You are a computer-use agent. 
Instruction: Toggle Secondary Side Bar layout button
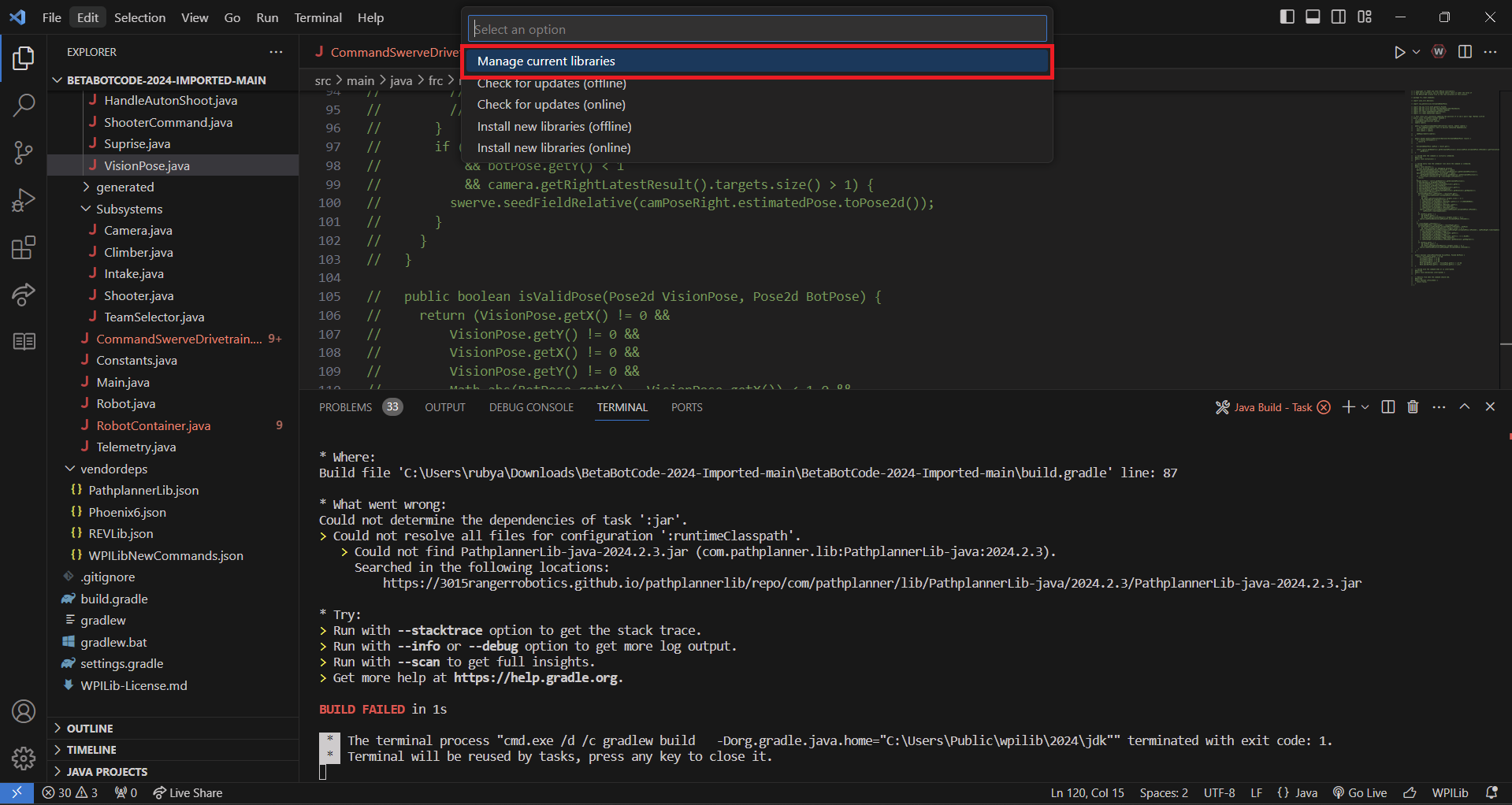(1339, 17)
